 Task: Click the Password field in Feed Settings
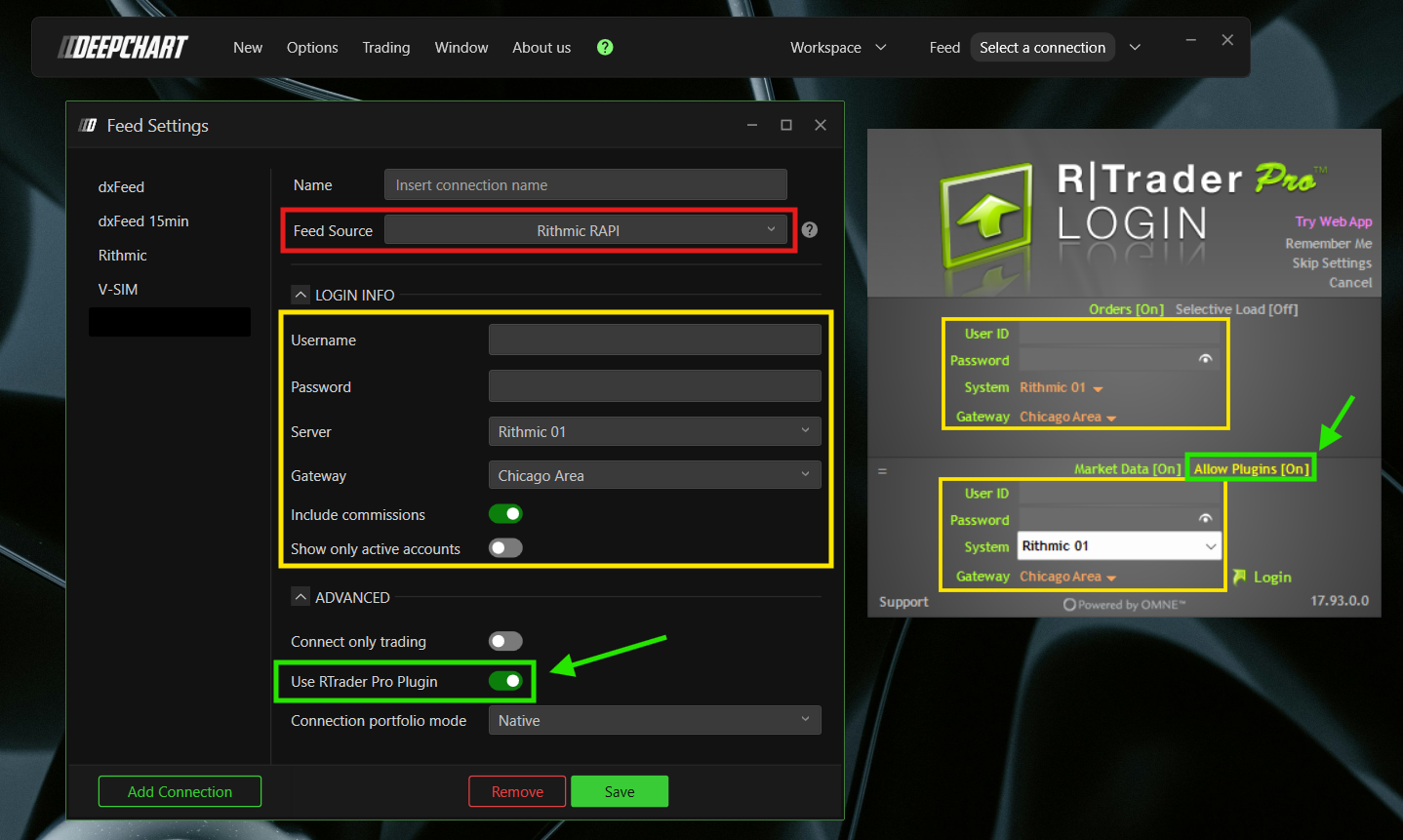pos(655,386)
